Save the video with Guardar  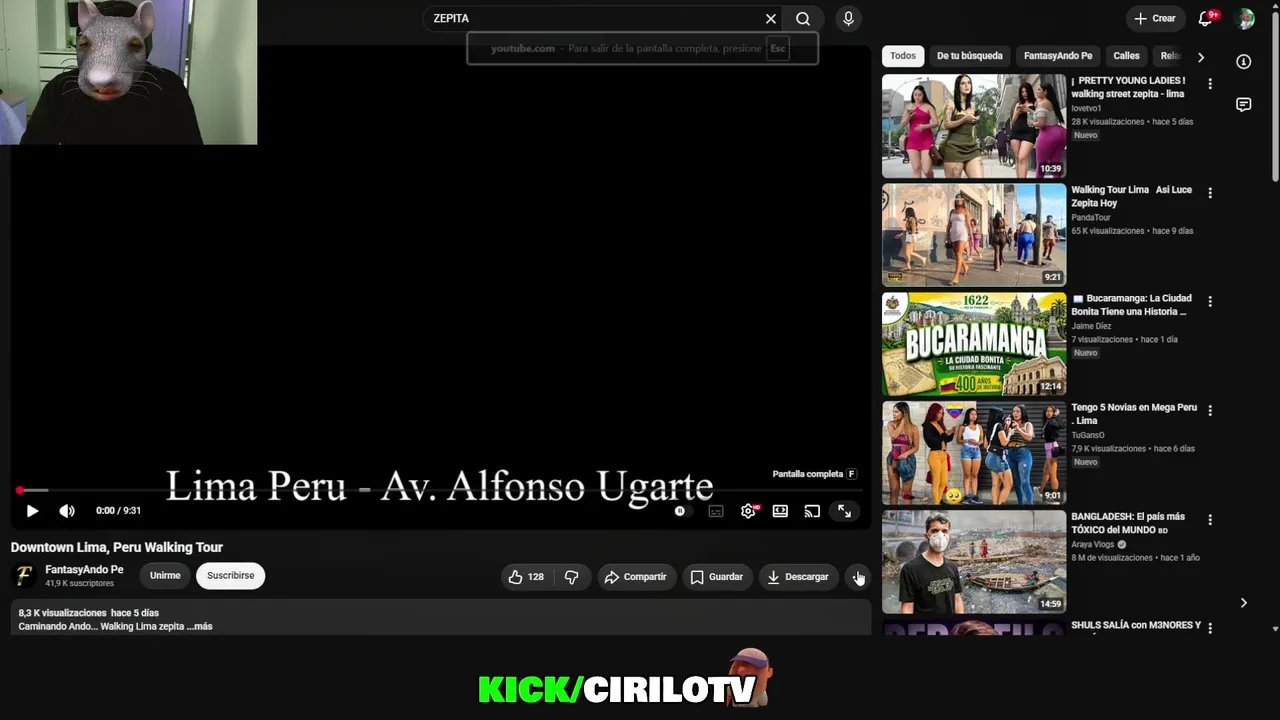pos(717,577)
